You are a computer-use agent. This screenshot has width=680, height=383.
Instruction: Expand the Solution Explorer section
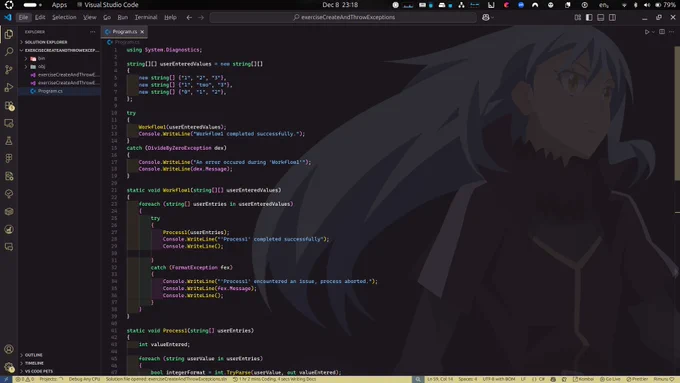point(59,42)
